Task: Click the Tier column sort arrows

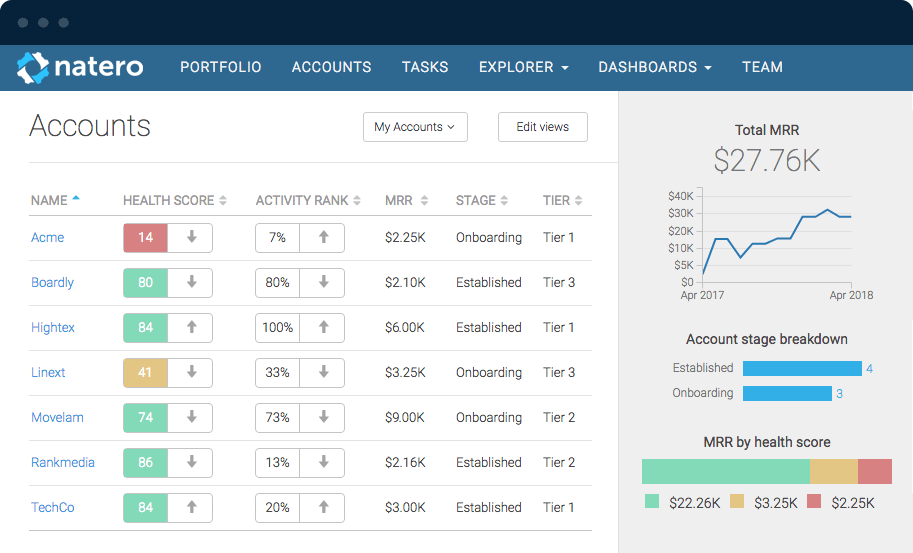Action: [x=578, y=200]
